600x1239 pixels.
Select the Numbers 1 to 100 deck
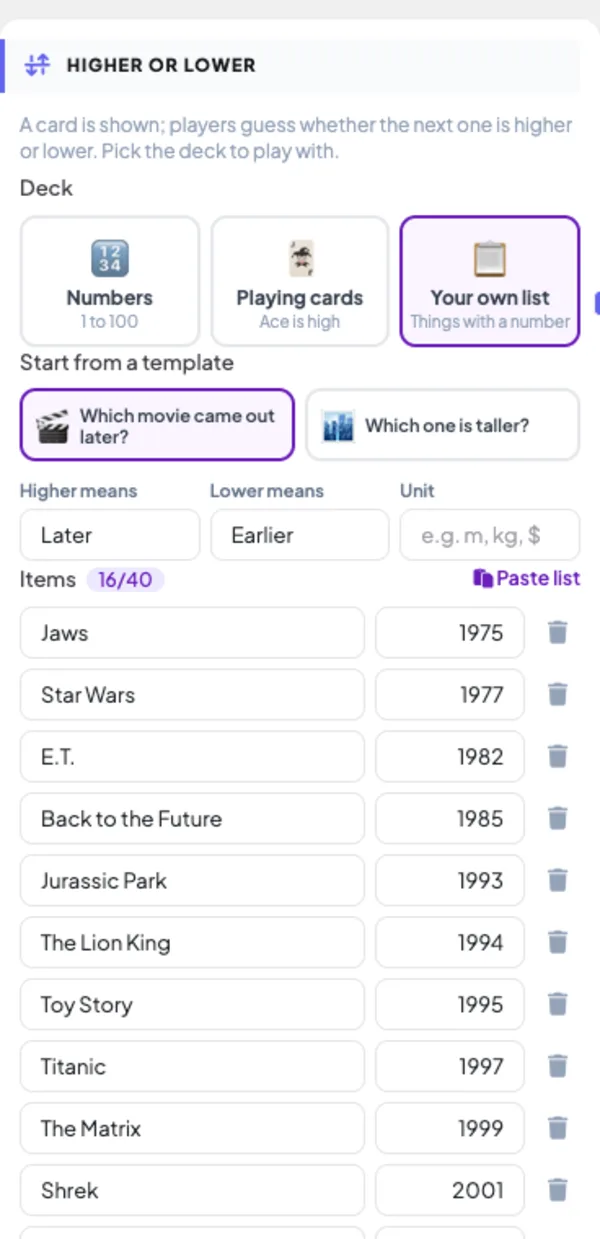coord(110,281)
